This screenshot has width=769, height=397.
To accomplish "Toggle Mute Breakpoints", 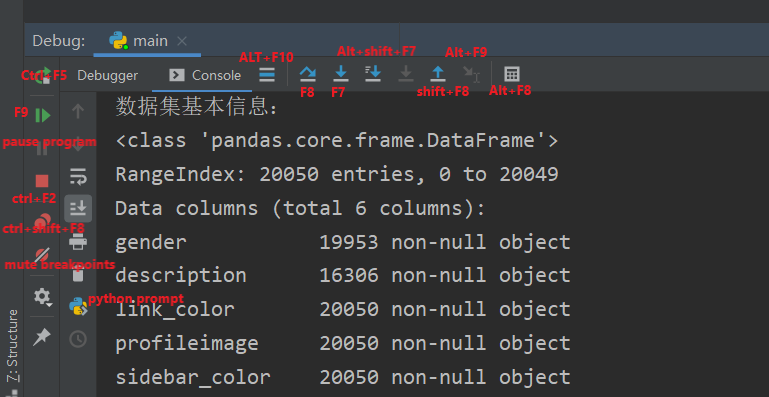I will tap(42, 254).
